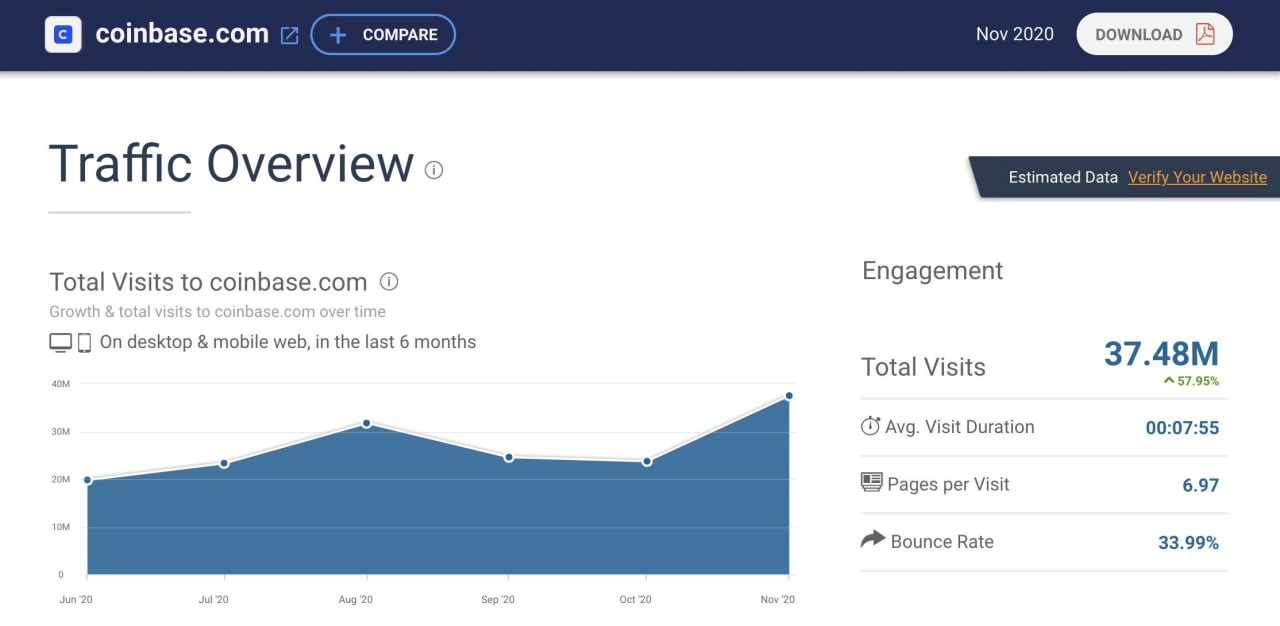Click the coinbase.com domain title
The image size is (1280, 626).
click(182, 34)
